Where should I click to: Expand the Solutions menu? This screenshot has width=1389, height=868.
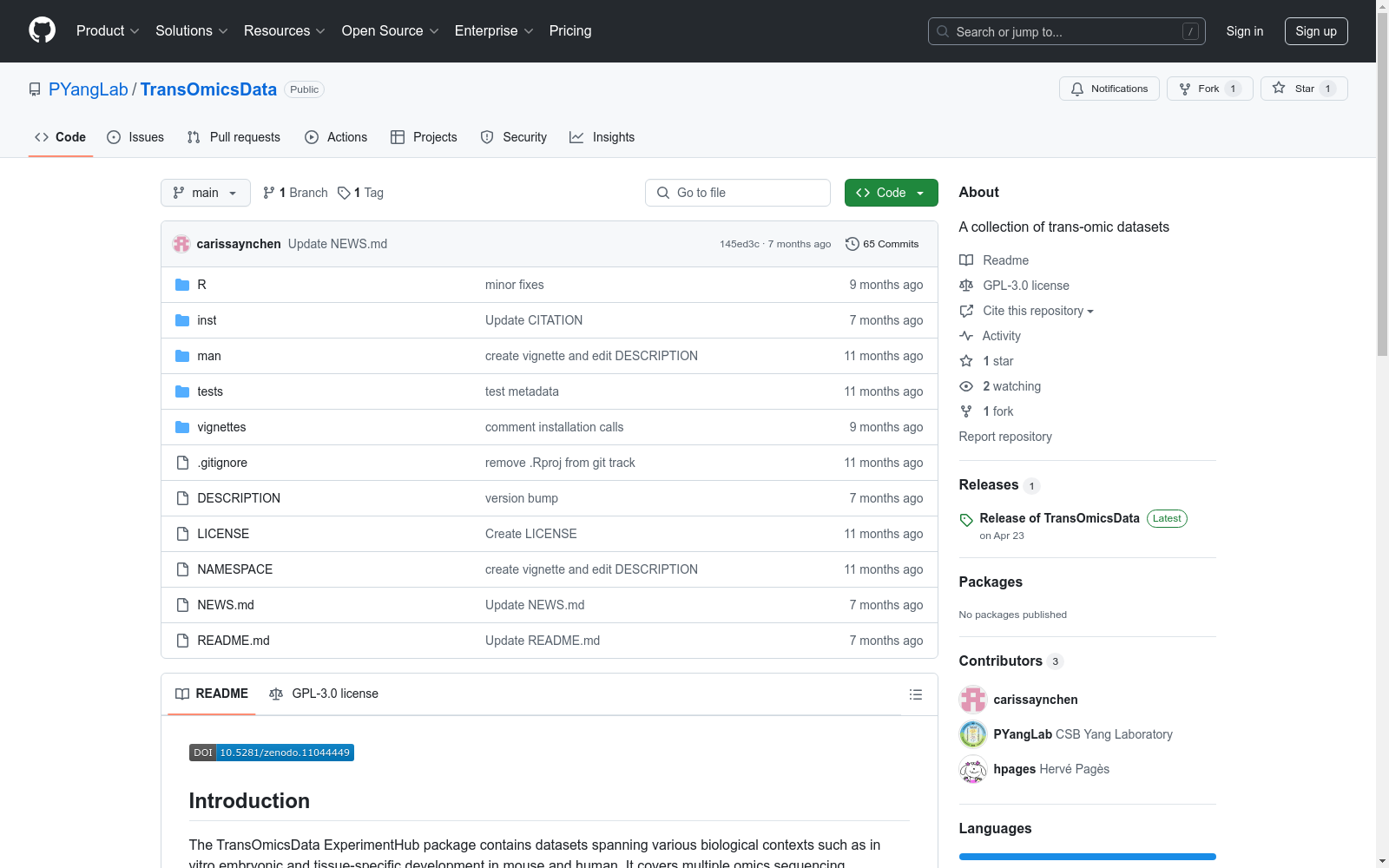pos(192,31)
